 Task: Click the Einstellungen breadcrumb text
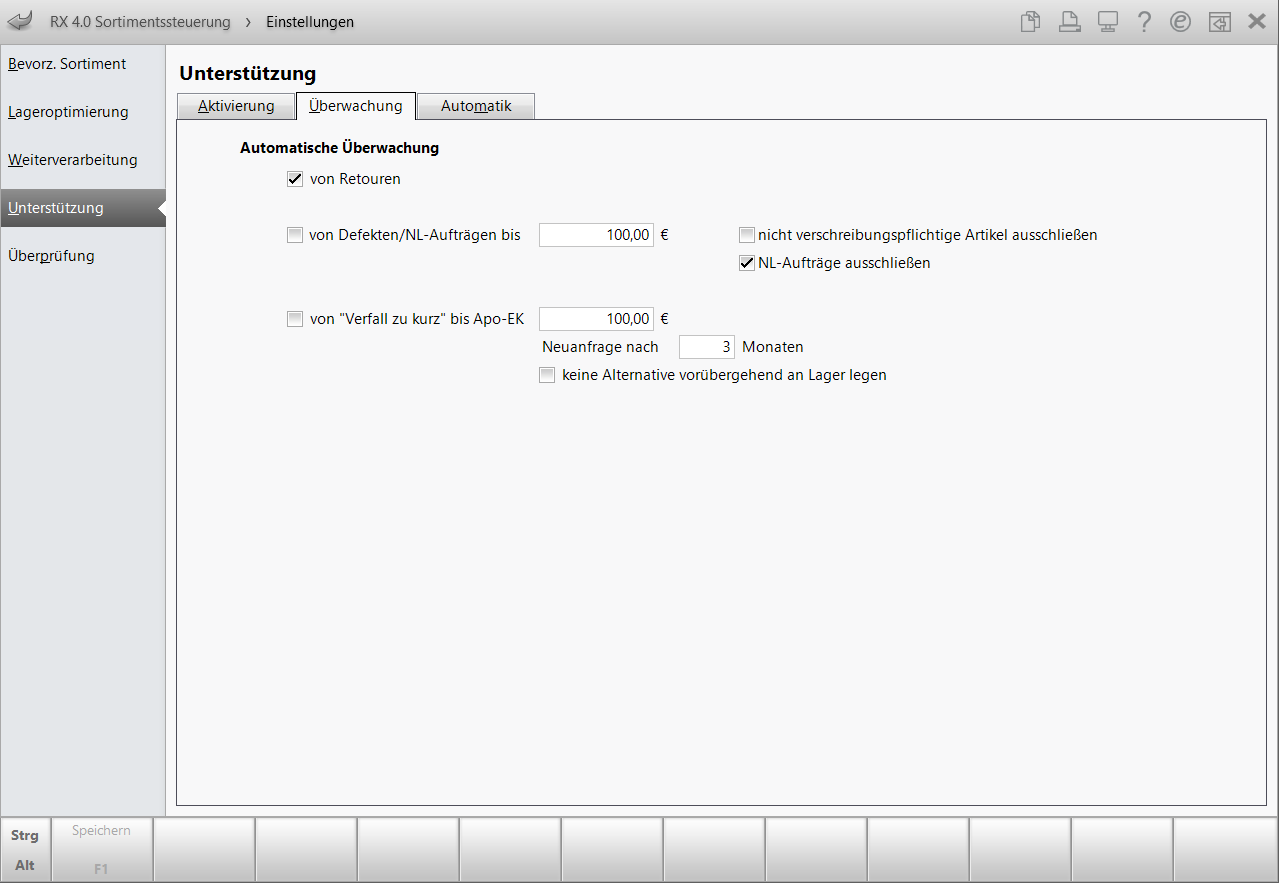310,22
